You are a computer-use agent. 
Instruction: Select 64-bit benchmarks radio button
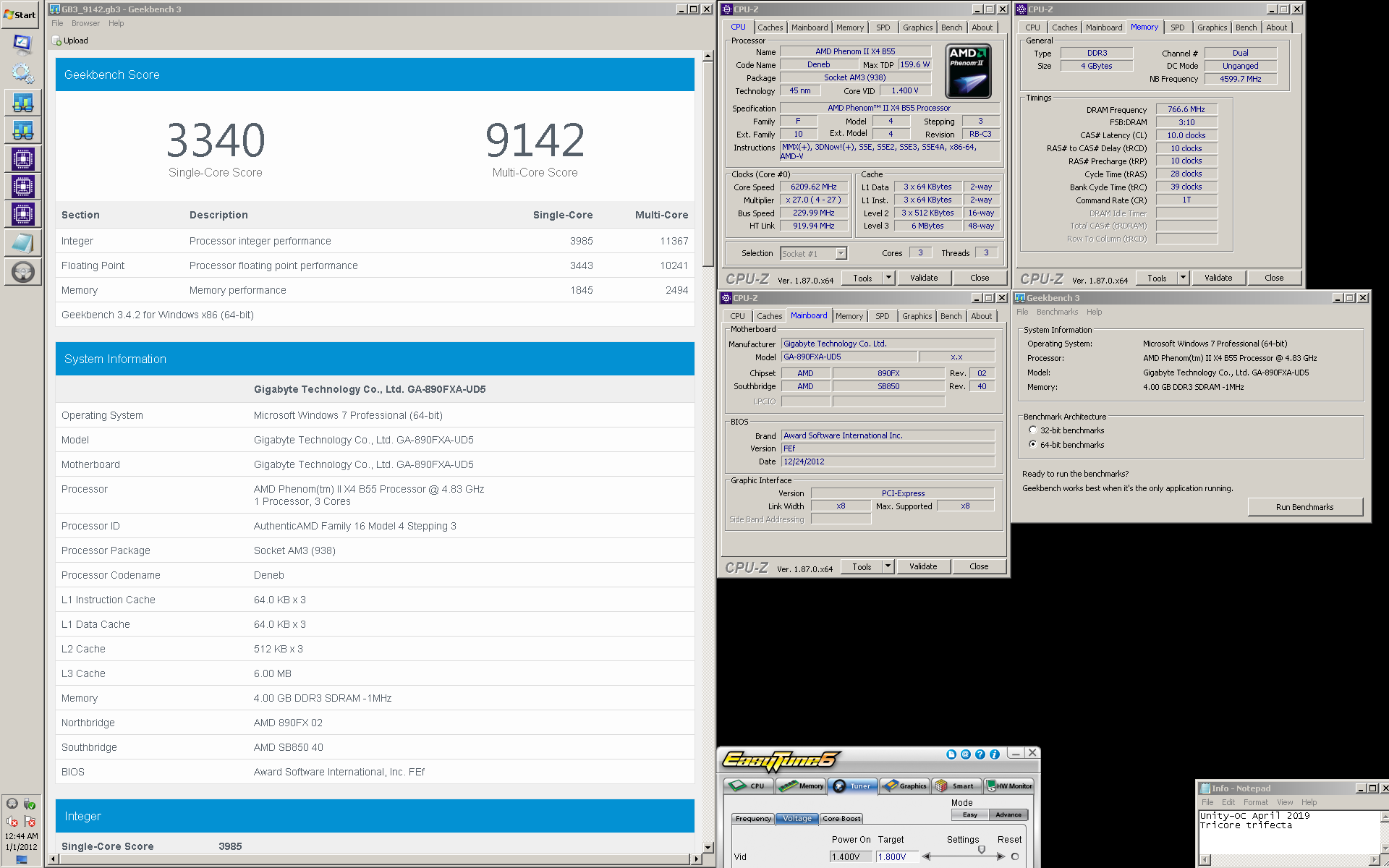click(x=1033, y=445)
